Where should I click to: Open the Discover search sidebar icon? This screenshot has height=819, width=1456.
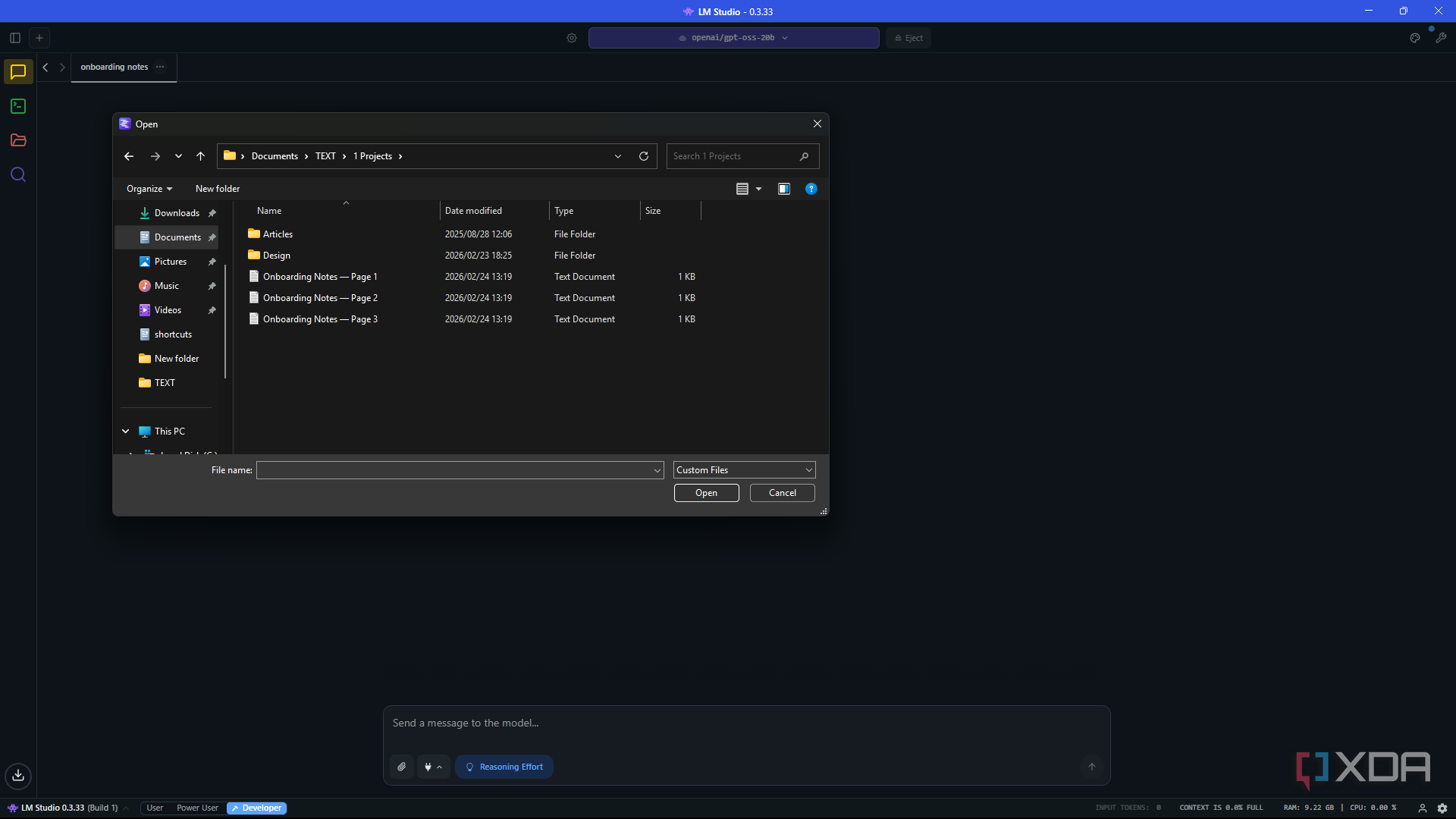click(18, 175)
